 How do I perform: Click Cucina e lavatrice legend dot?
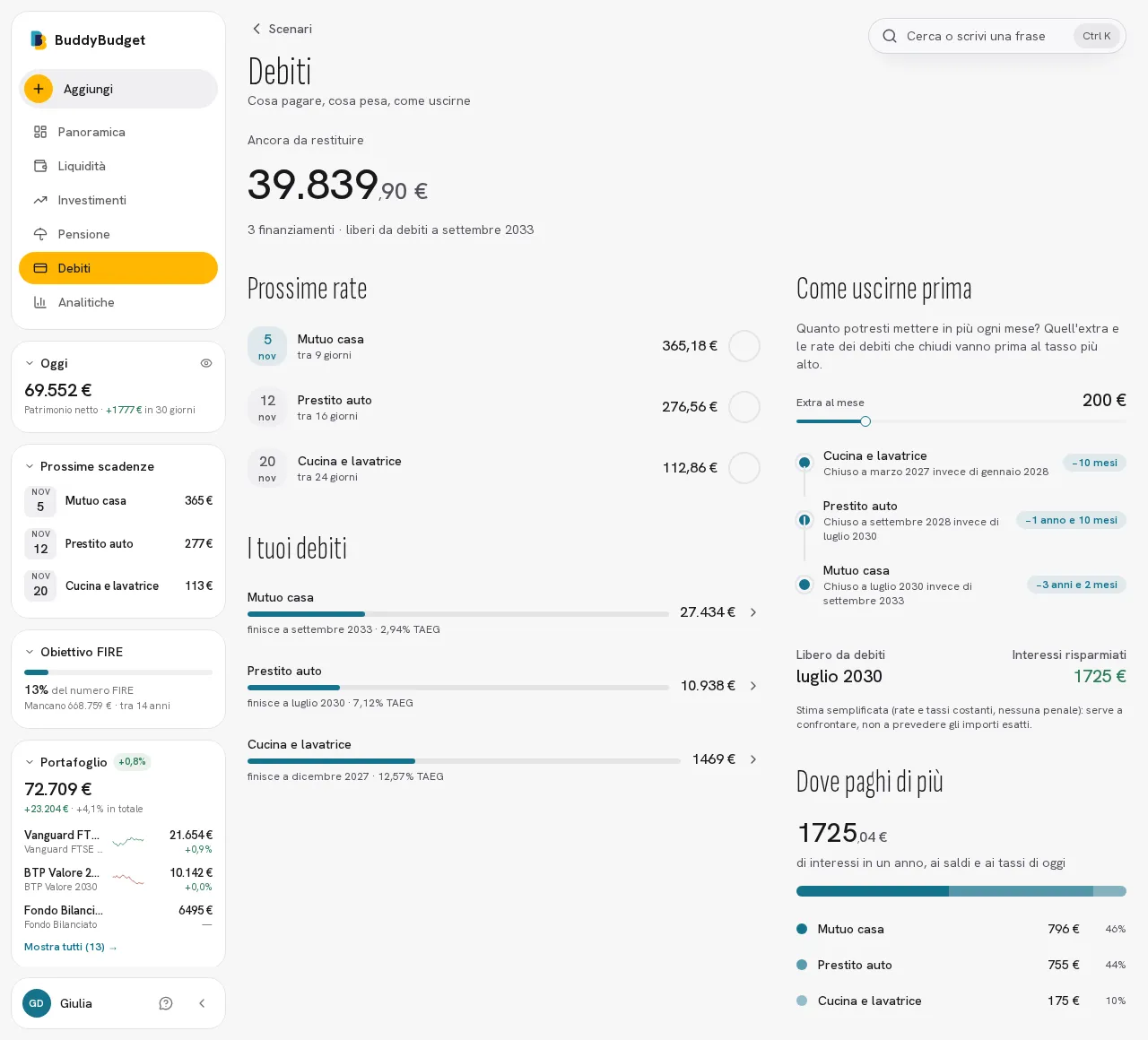click(802, 1001)
